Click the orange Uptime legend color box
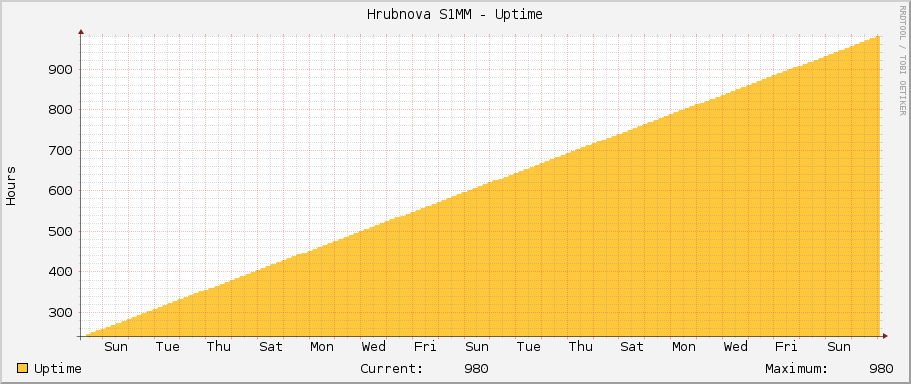This screenshot has height=384, width=911. [x=23, y=368]
